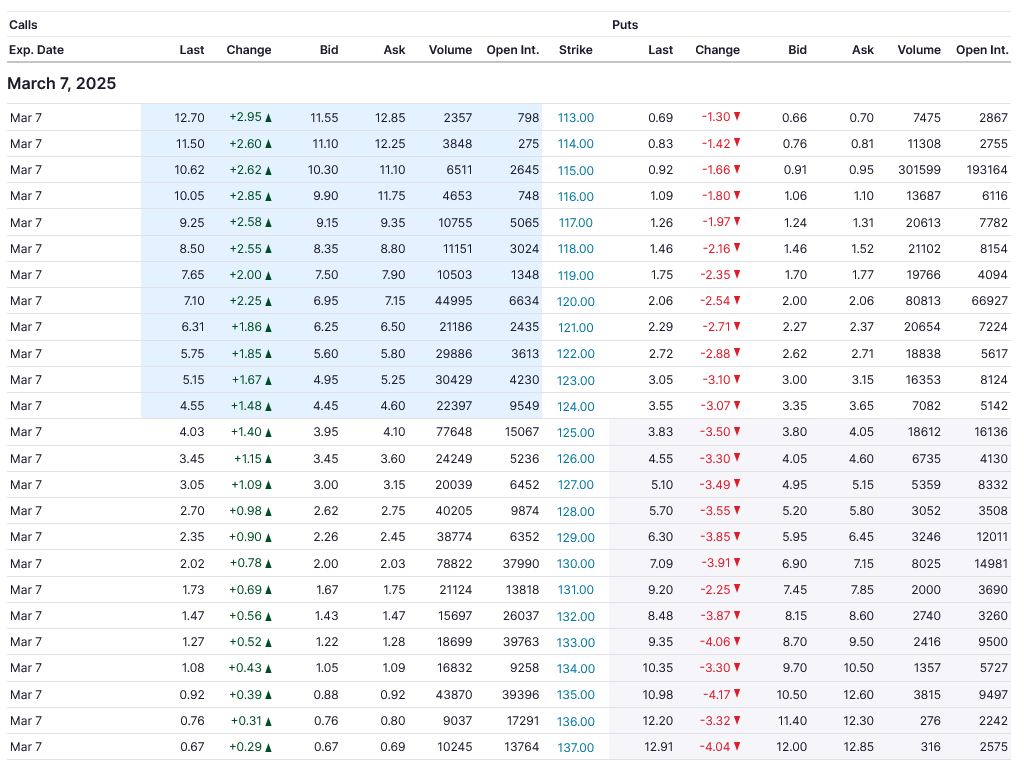This screenshot has width=1024, height=770.
Task: Click the Exp. Date column header
Action: (37, 50)
